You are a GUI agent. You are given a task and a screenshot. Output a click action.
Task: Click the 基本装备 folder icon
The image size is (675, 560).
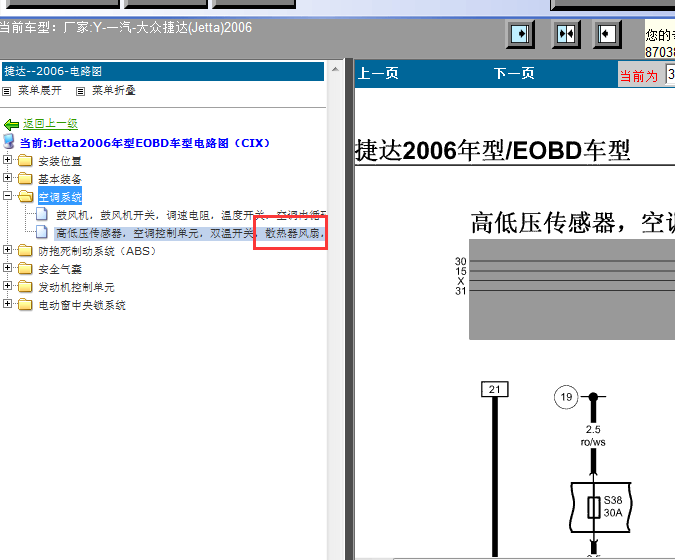pyautogui.click(x=25, y=178)
